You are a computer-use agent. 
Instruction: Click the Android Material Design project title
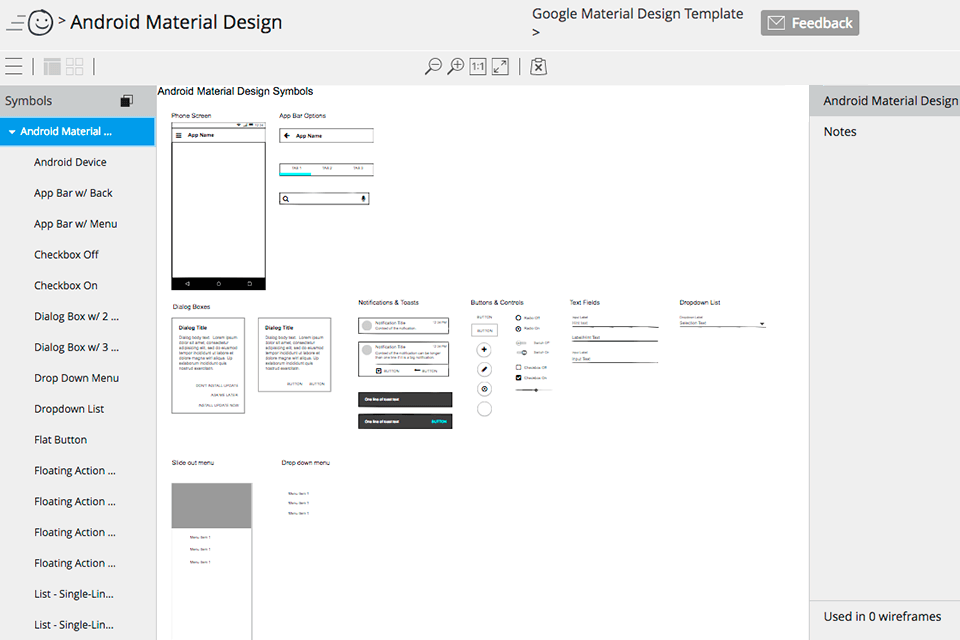[x=176, y=22]
